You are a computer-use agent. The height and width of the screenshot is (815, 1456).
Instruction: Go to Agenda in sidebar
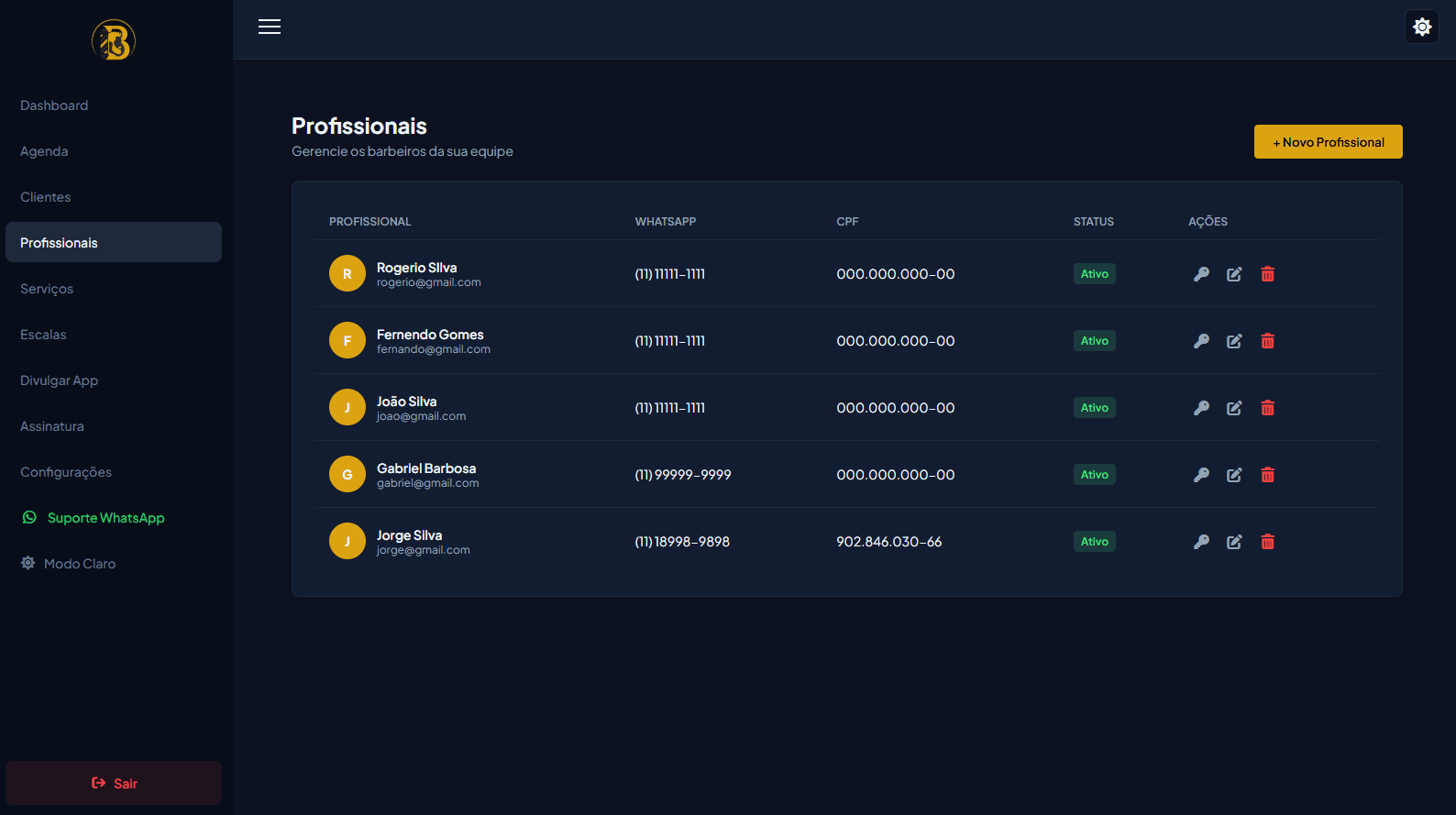coord(114,150)
